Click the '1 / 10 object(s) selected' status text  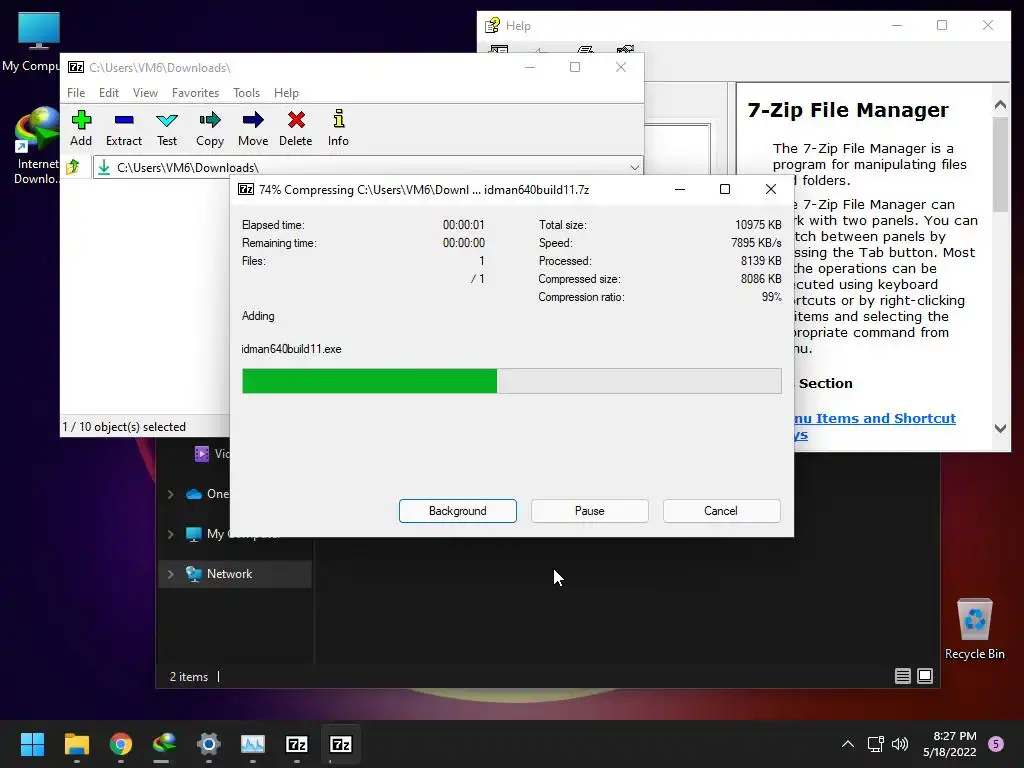[124, 426]
